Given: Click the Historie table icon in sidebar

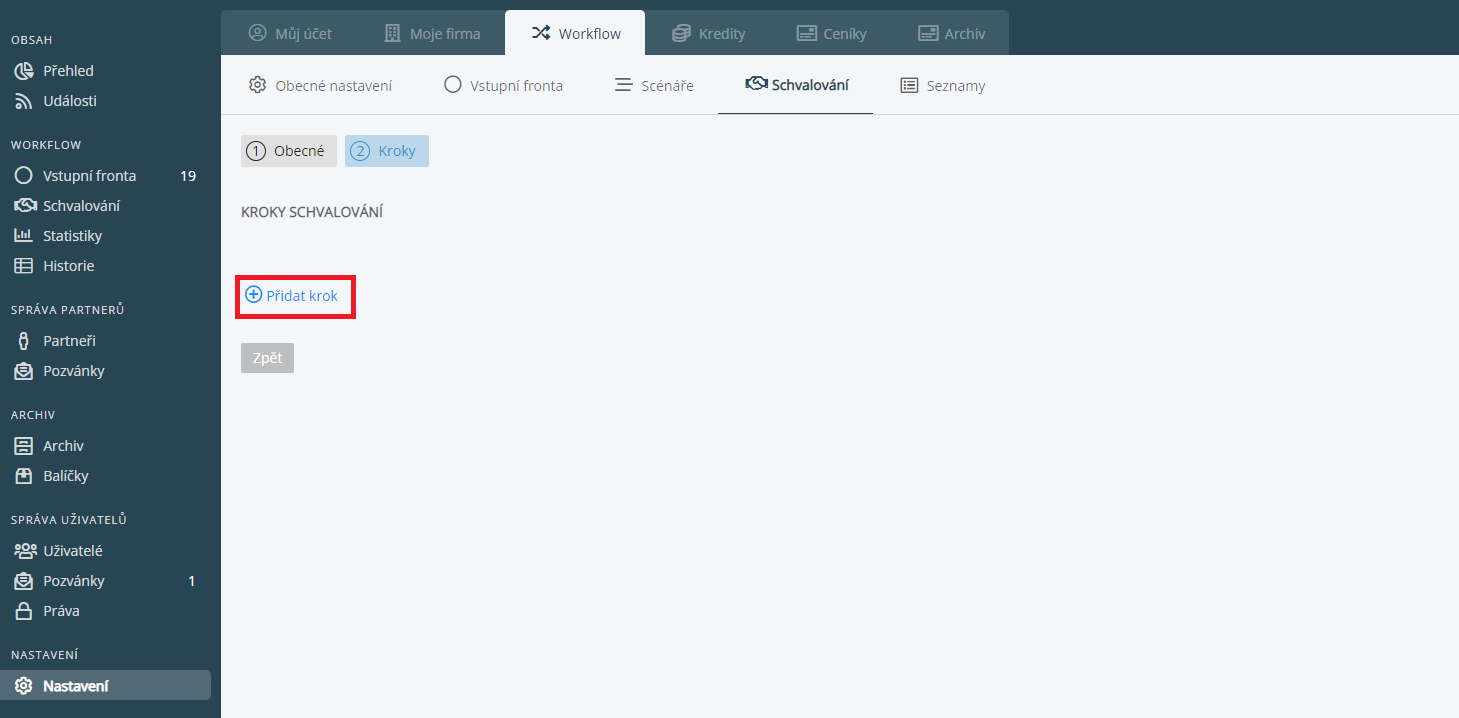Looking at the screenshot, I should click(24, 266).
